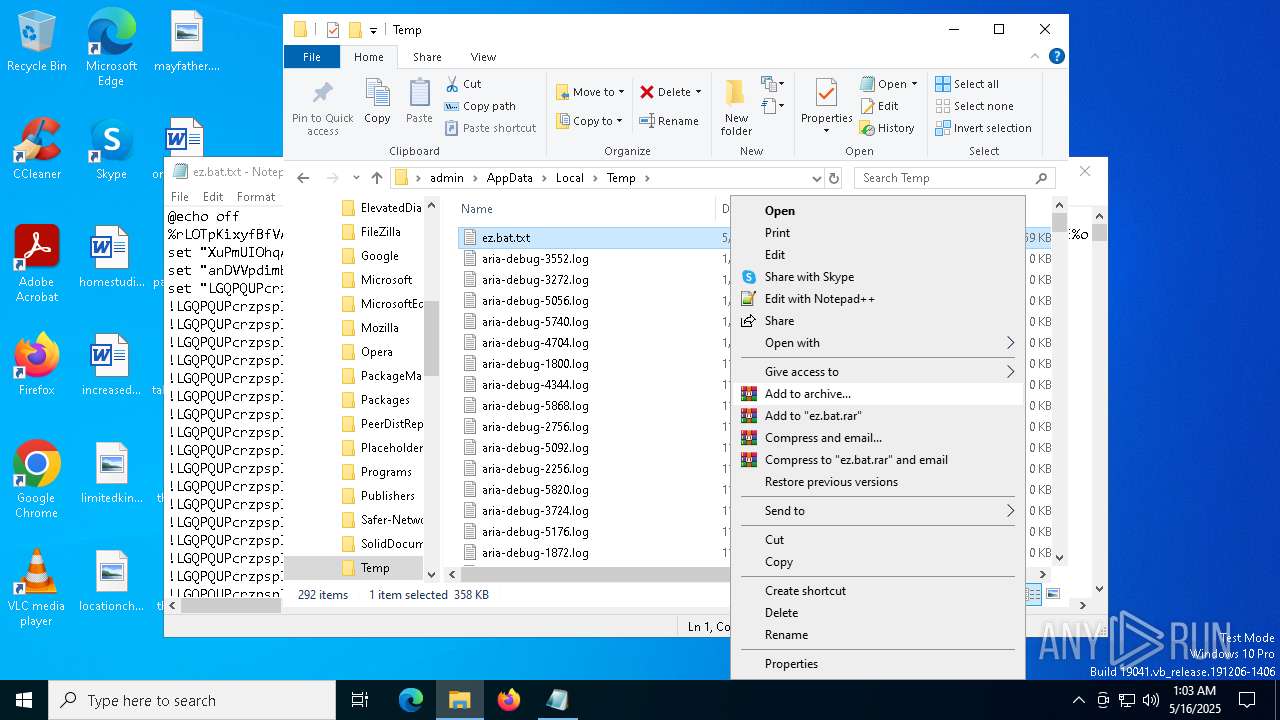Open recent locations dropdown arrow
The width and height of the screenshot is (1280, 720).
[x=356, y=178]
